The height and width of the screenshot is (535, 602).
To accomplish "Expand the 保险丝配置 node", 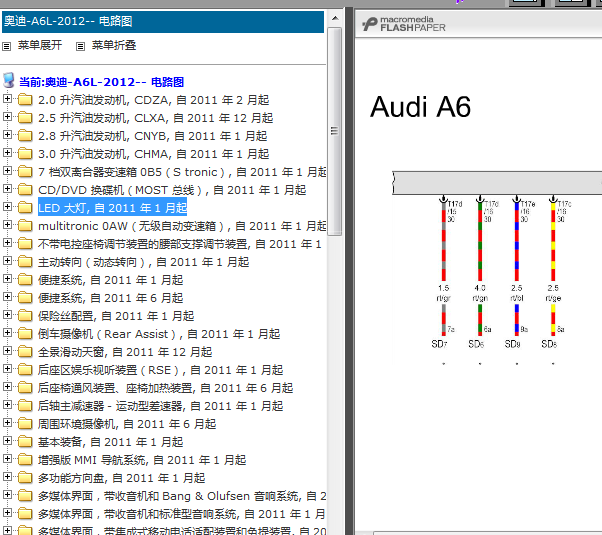I will pos(7,315).
